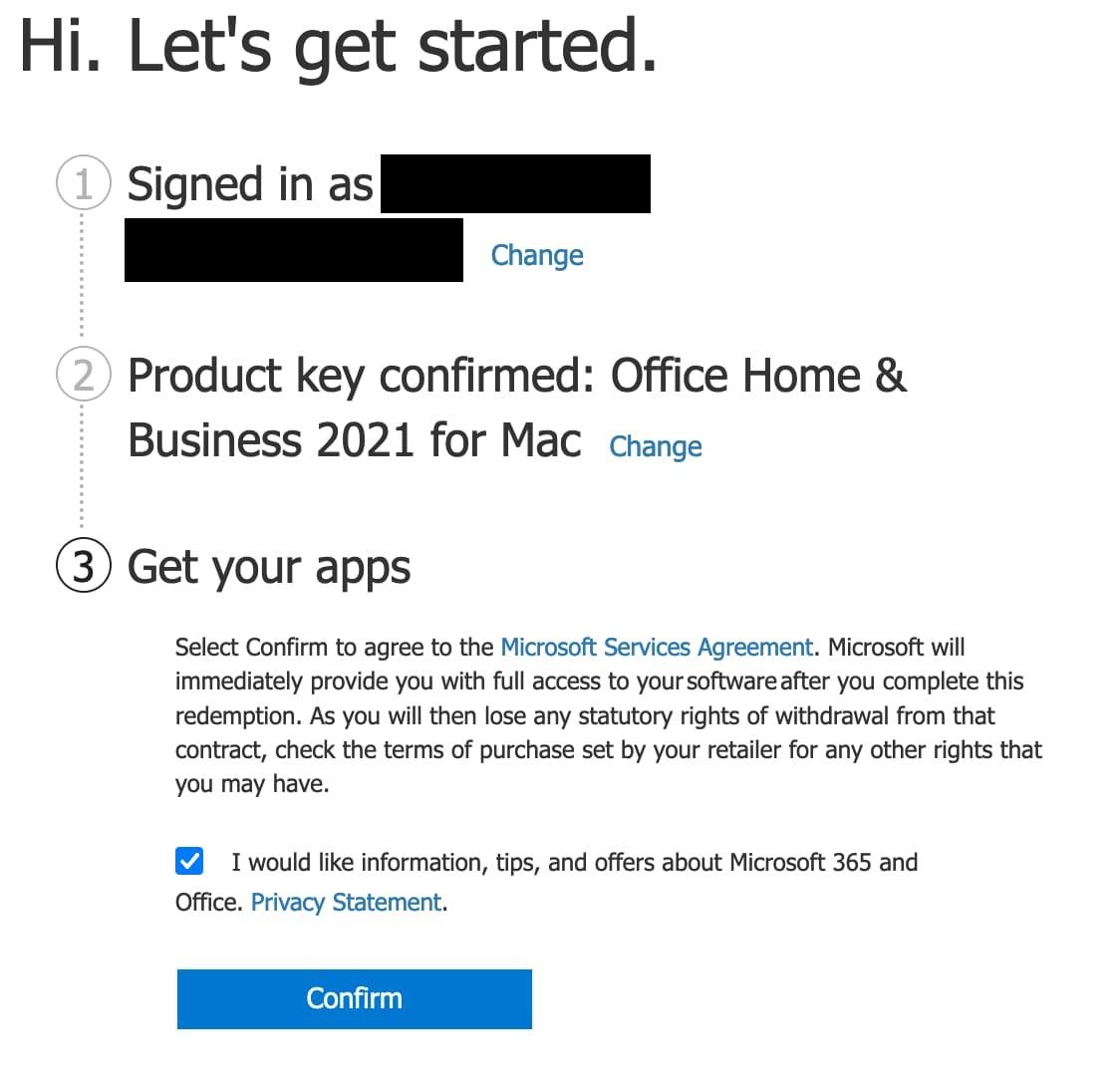
Task: Click the step 3 circle number icon
Action: click(x=83, y=567)
